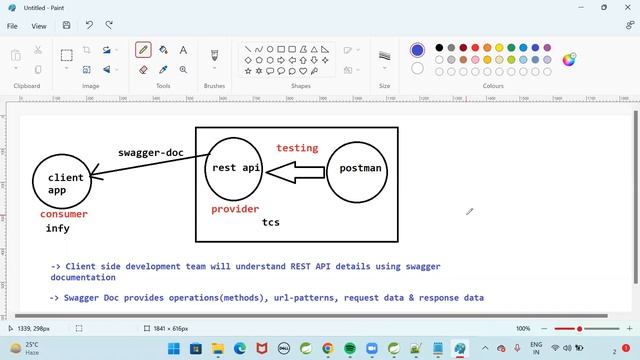This screenshot has width=640, height=360.
Task: Click the zoom slider handle
Action: pos(579,329)
